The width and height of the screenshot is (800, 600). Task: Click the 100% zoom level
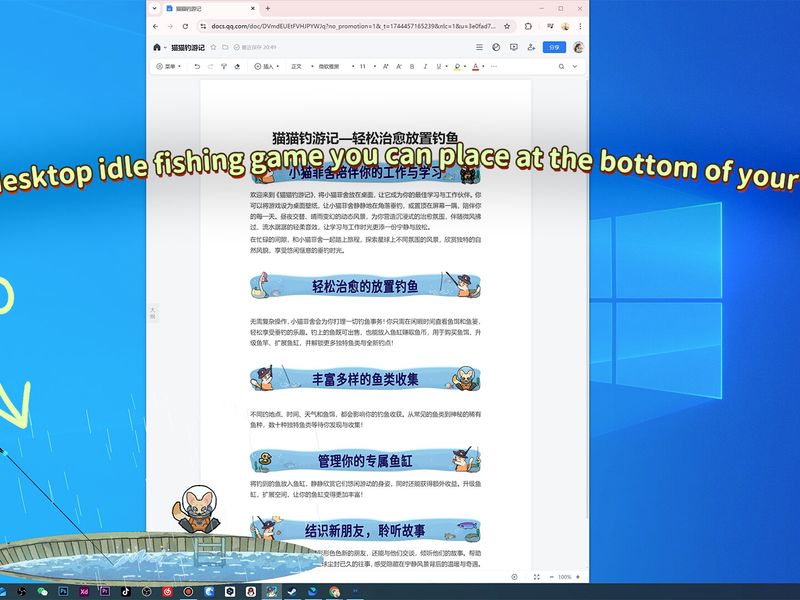point(564,577)
